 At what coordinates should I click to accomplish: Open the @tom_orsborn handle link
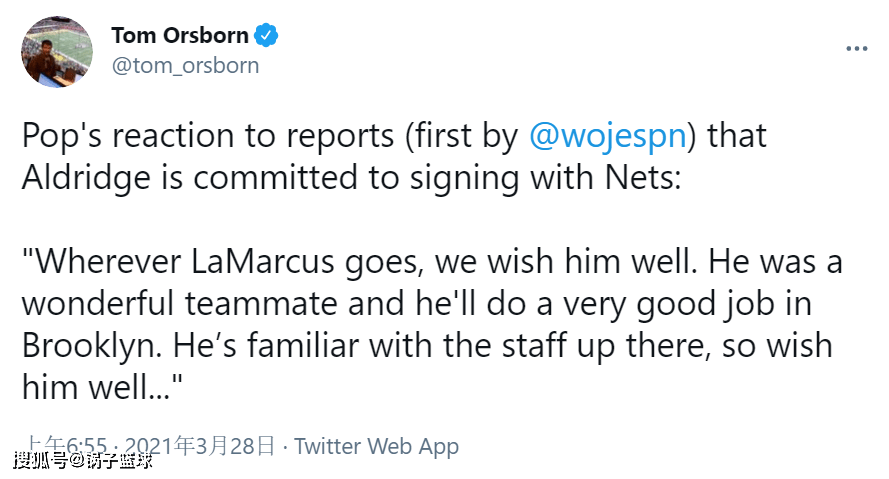[x=185, y=66]
